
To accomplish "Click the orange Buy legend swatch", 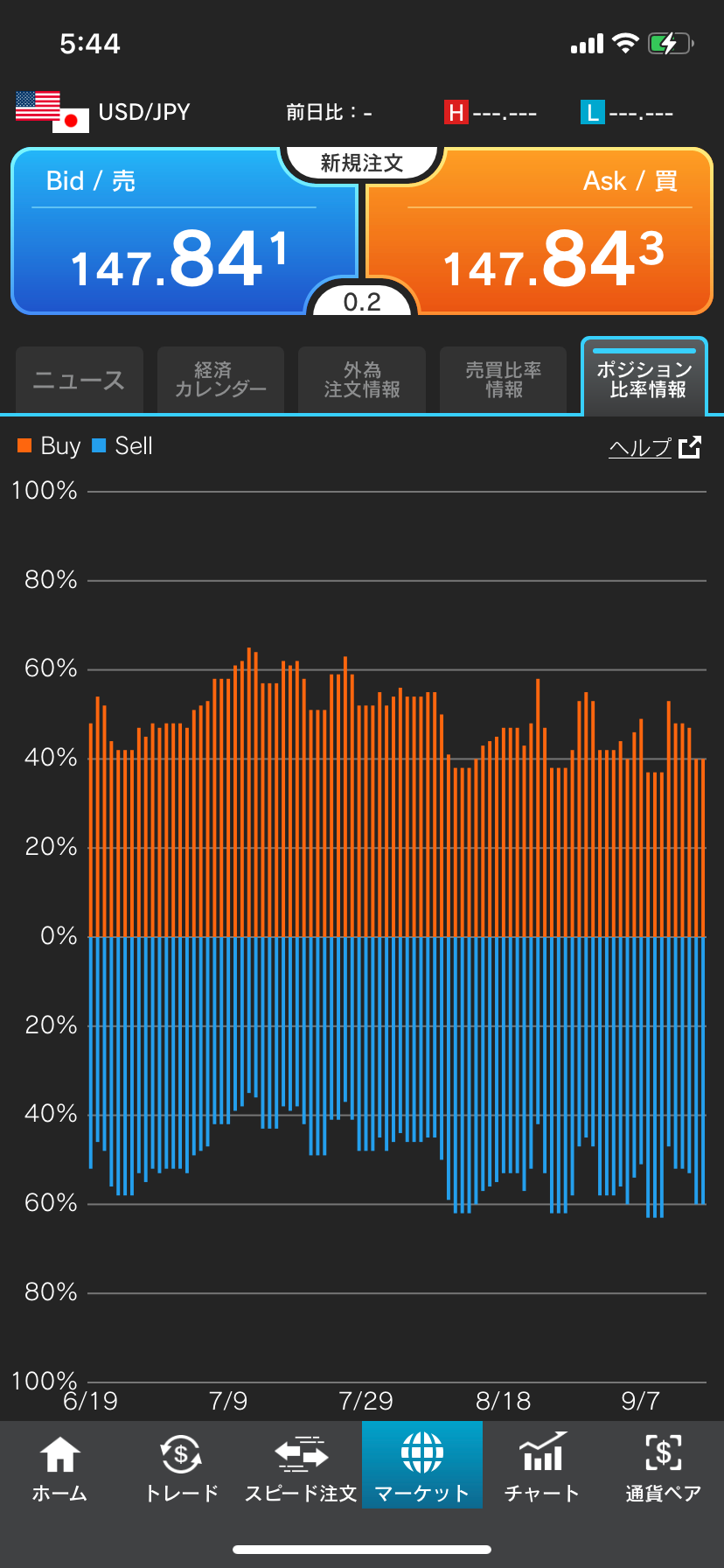I will (24, 446).
